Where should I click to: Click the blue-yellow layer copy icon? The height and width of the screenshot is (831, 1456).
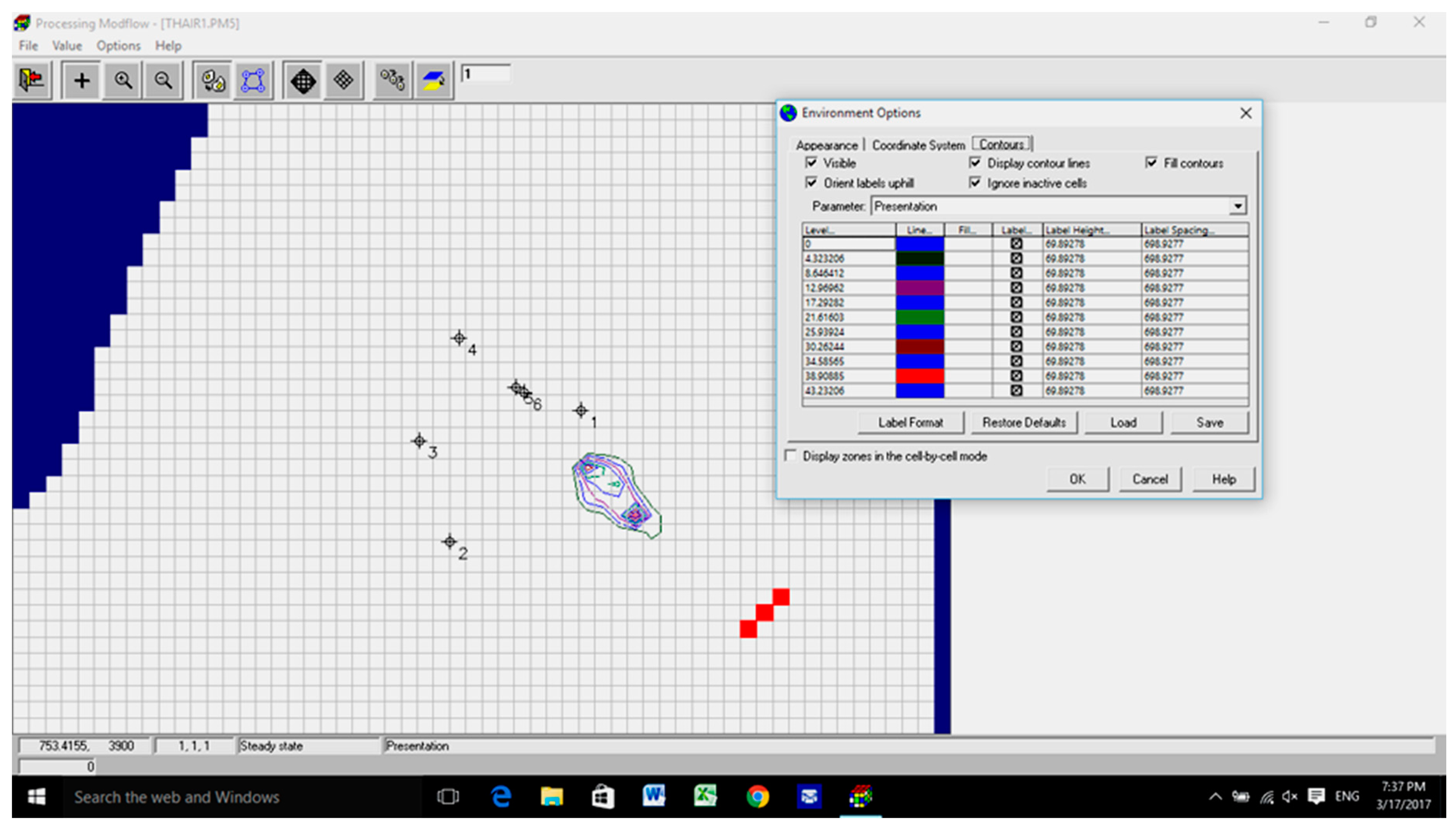pyautogui.click(x=433, y=81)
